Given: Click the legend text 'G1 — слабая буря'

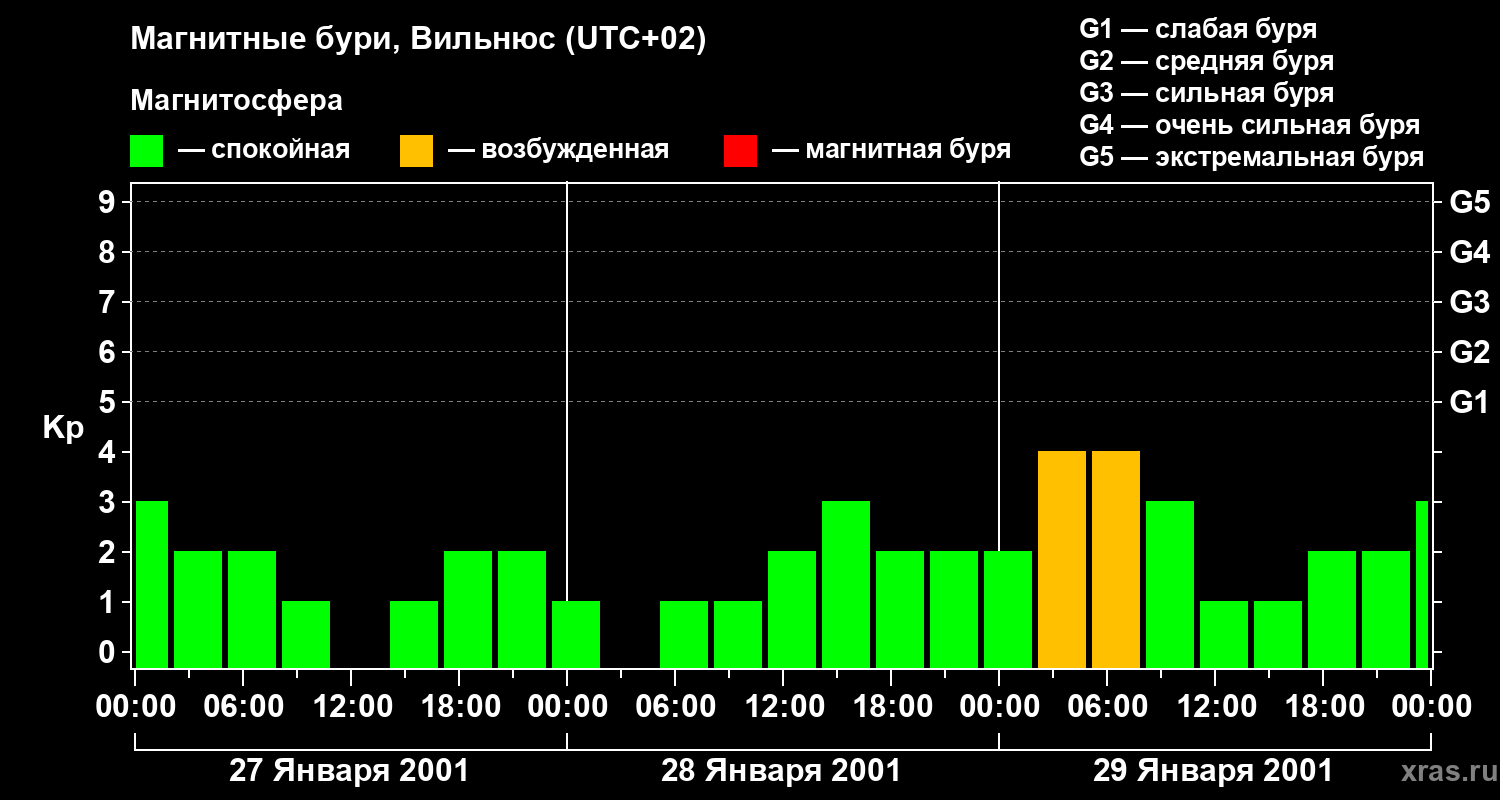Looking at the screenshot, I should click(x=1198, y=29).
